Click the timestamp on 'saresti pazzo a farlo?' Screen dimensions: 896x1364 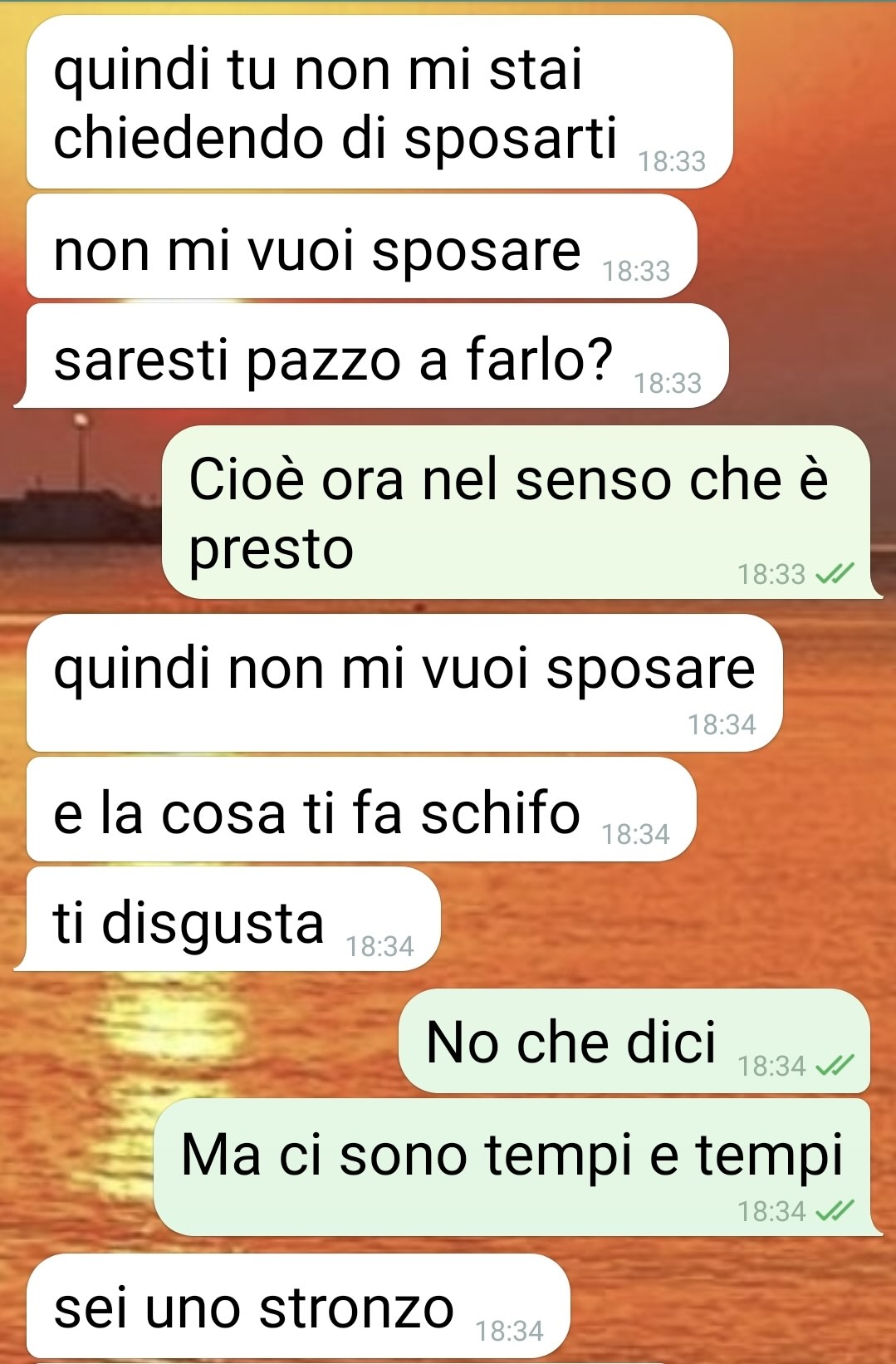668,383
